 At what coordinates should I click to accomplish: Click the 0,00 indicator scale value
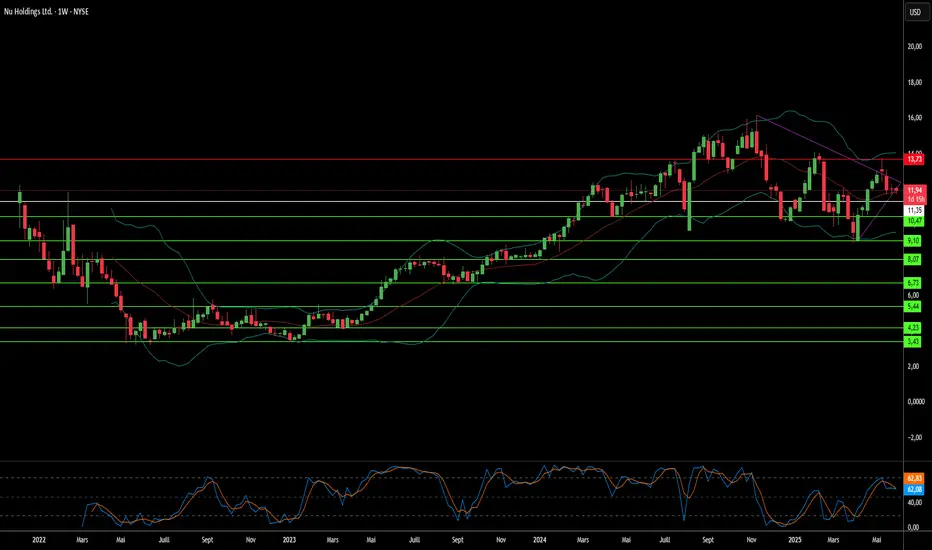point(913,527)
